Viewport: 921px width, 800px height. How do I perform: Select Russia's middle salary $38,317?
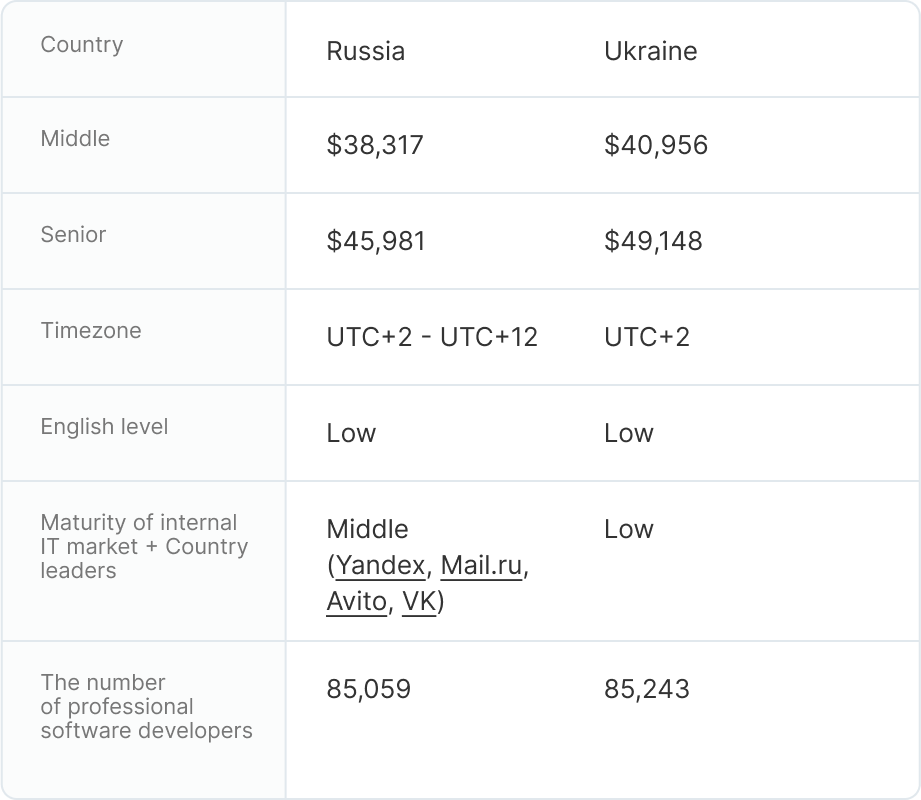click(375, 145)
